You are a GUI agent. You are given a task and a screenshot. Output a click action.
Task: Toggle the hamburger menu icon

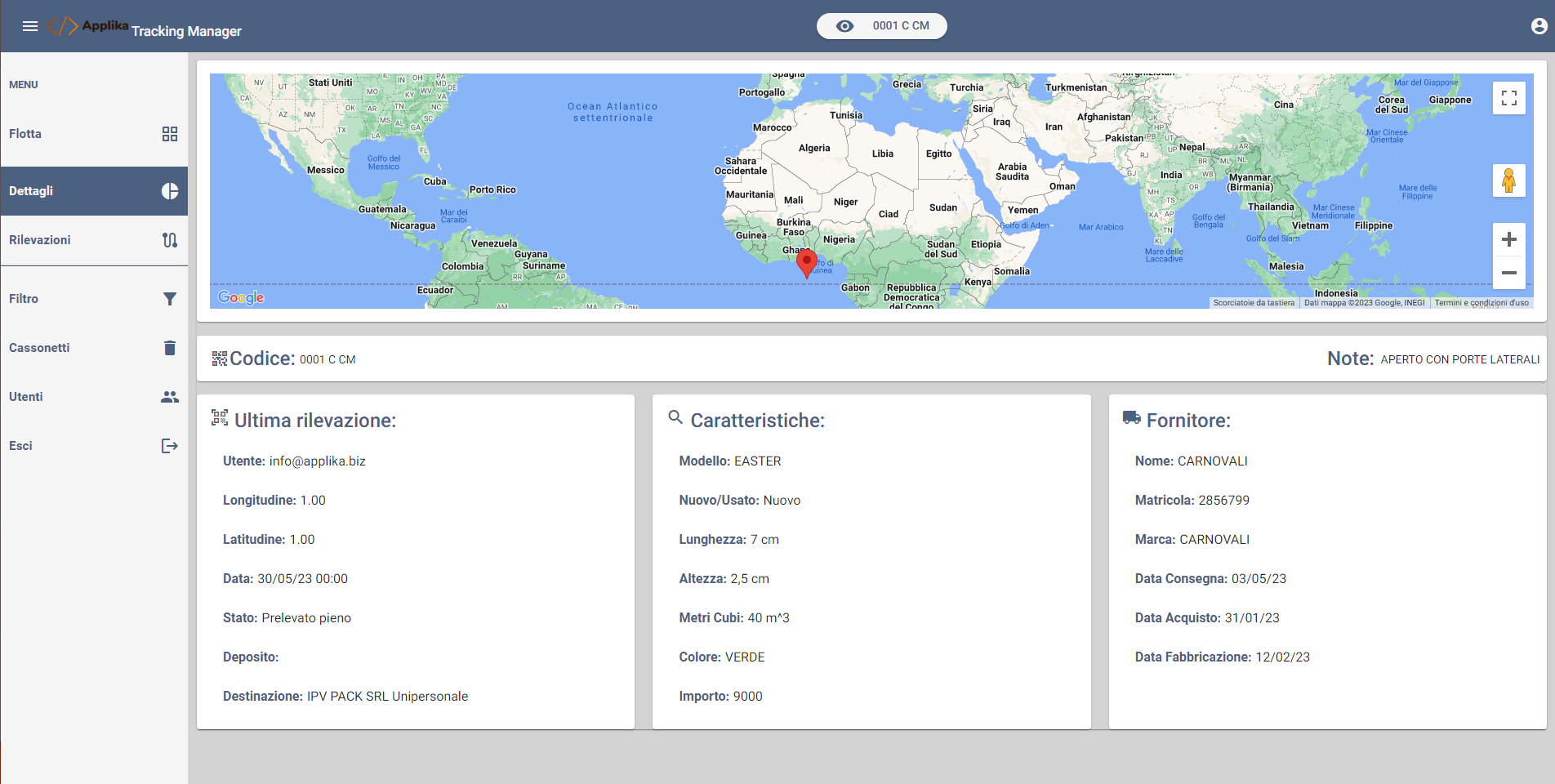tap(30, 26)
